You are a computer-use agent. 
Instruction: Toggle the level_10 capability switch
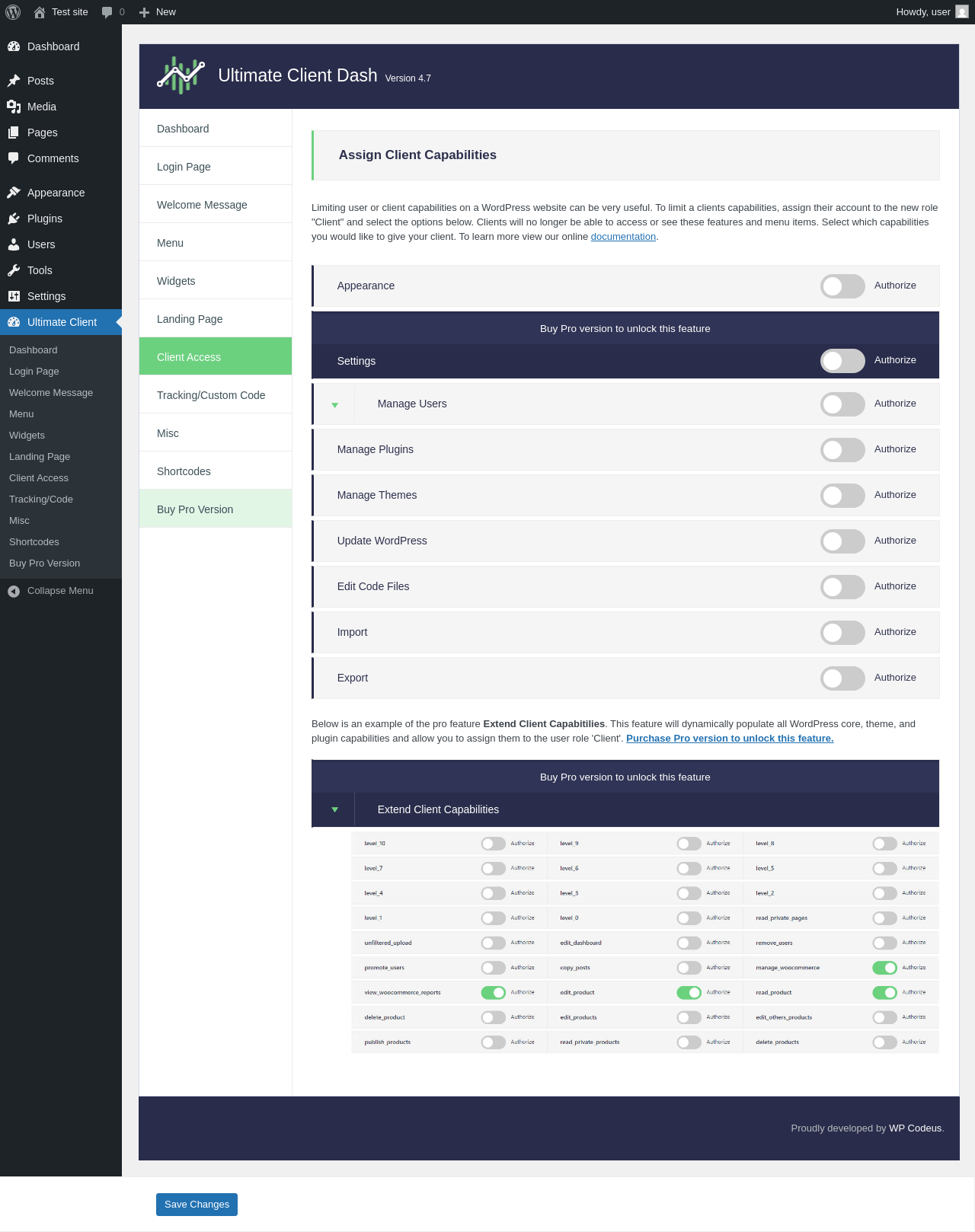tap(493, 844)
